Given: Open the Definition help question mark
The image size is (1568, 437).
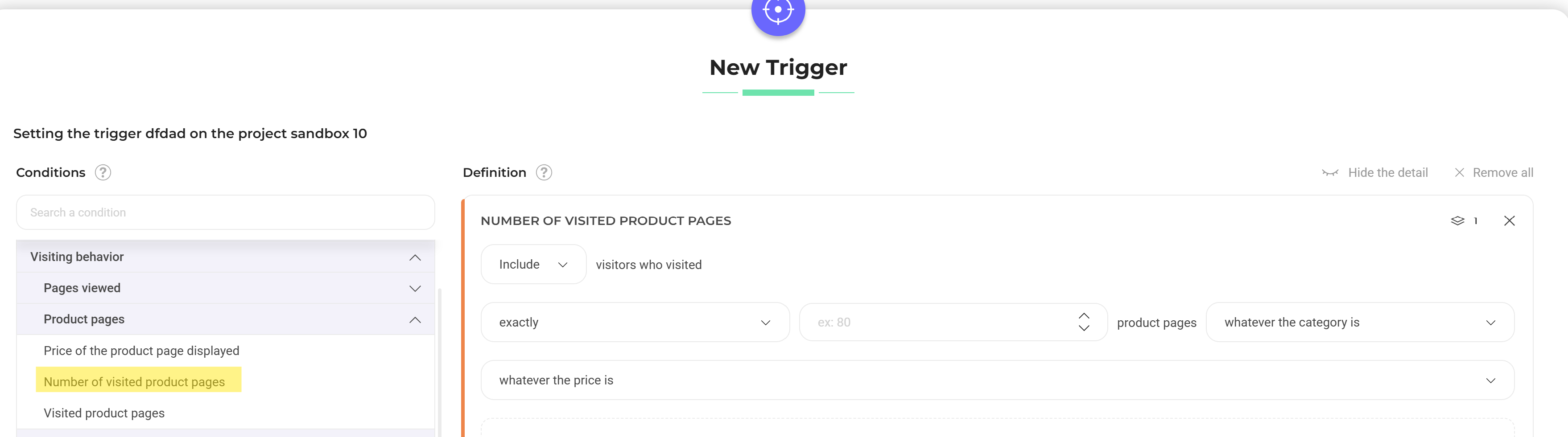Looking at the screenshot, I should tap(544, 172).
